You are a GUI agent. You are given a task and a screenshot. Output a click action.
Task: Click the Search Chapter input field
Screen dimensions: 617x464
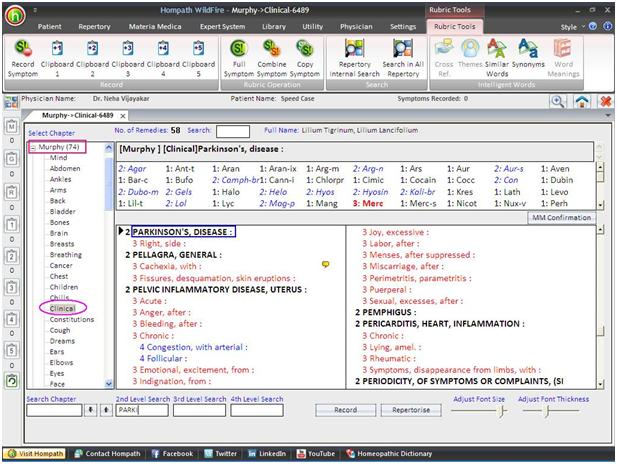pyautogui.click(x=54, y=410)
